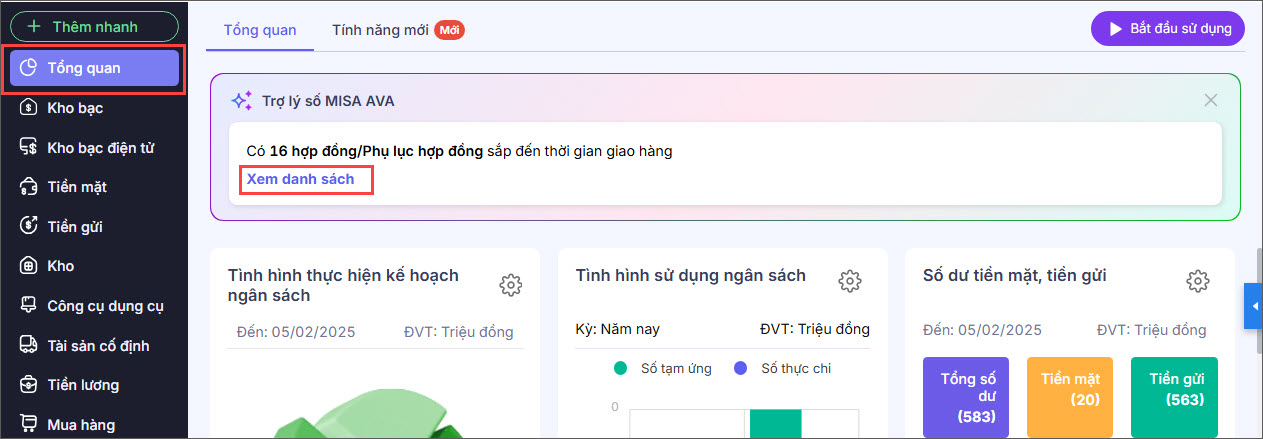The height and width of the screenshot is (439, 1263).
Task: Close the MISA AVA assistant banner
Action: point(1211,100)
